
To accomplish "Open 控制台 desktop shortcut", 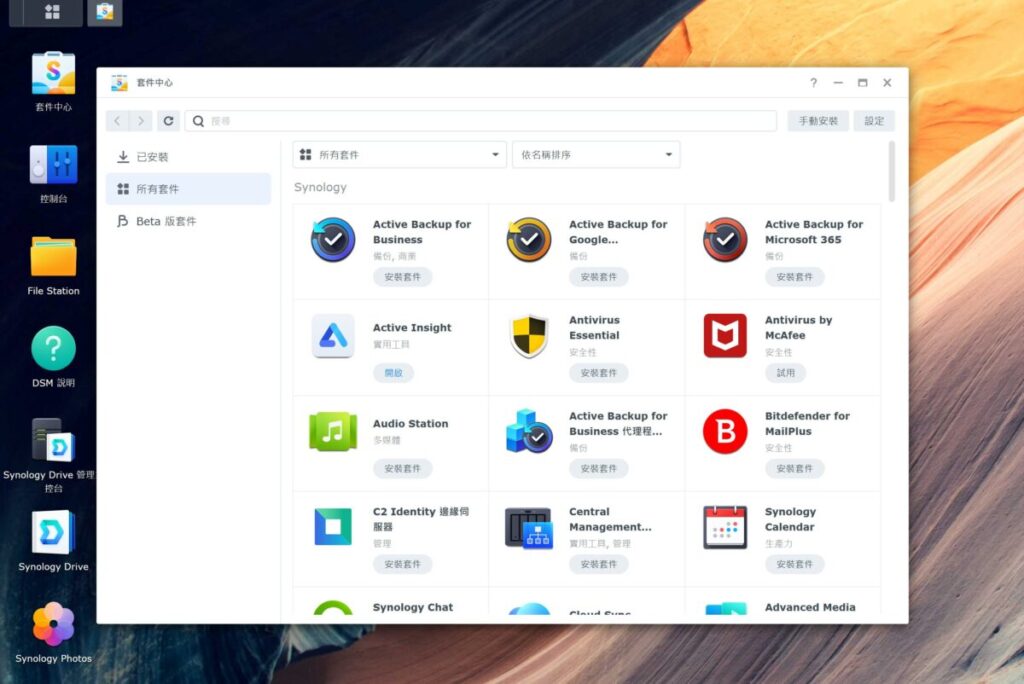I will 54,173.
